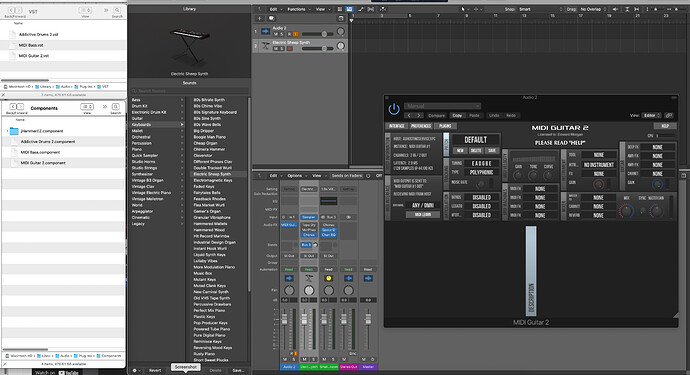690x375 pixels.
Task: Switch to the PLUGINS tab in MIDI Guitar
Action: tap(445, 126)
